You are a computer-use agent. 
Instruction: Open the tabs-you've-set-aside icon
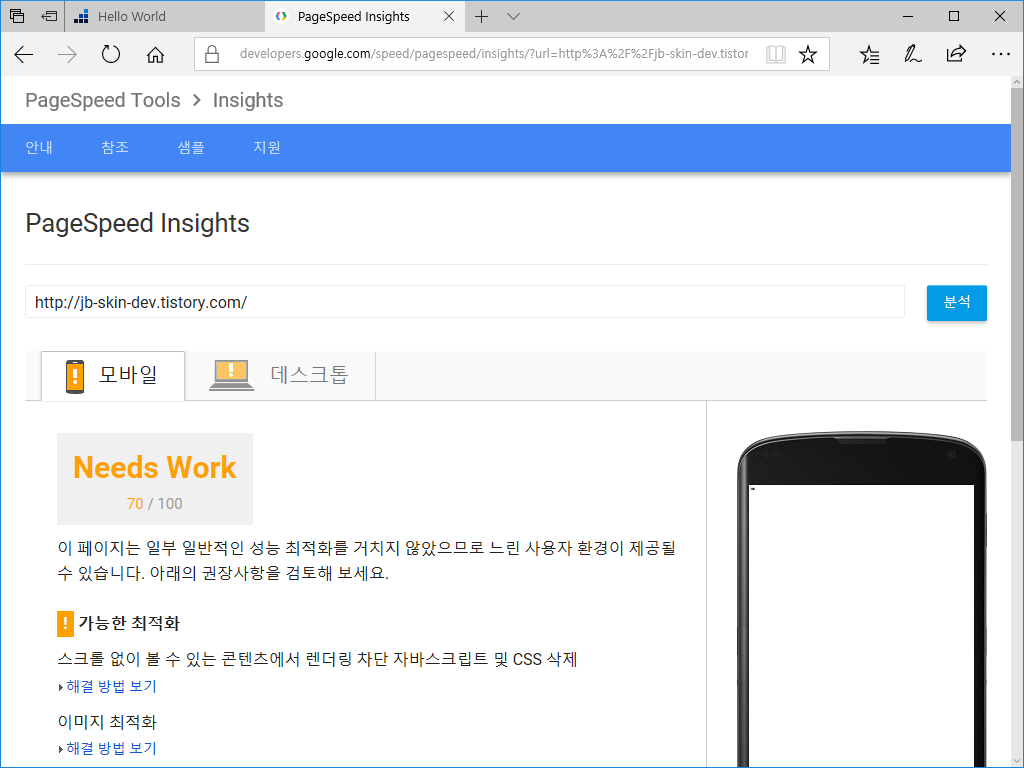coord(17,16)
